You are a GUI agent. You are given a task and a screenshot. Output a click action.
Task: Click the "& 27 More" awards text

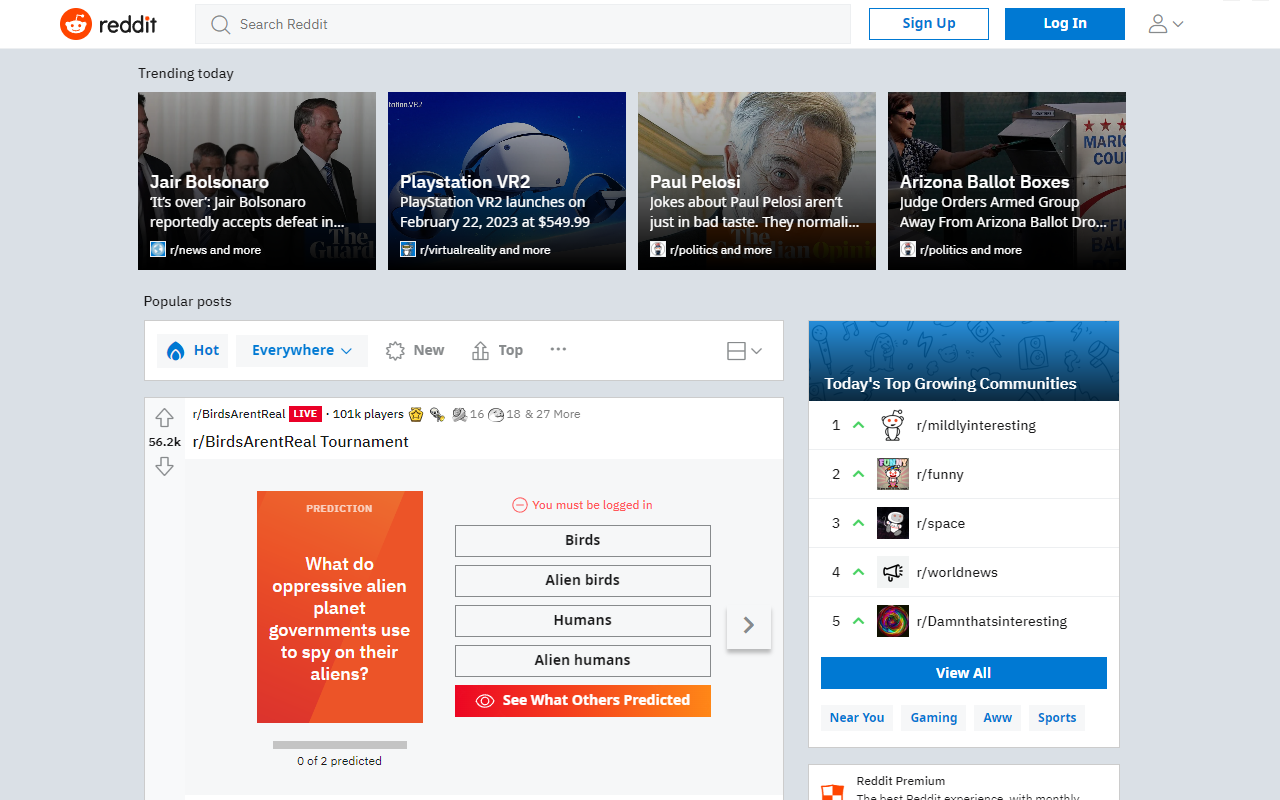pyautogui.click(x=552, y=414)
